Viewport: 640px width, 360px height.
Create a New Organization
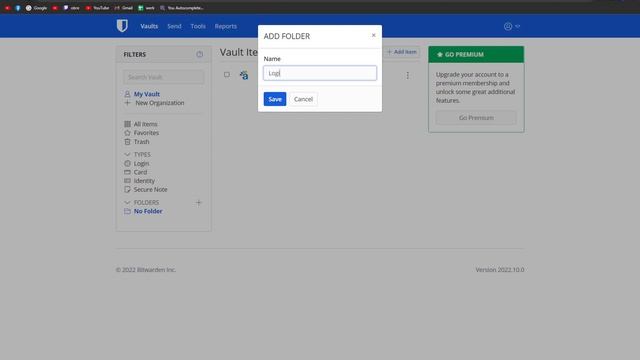click(160, 103)
